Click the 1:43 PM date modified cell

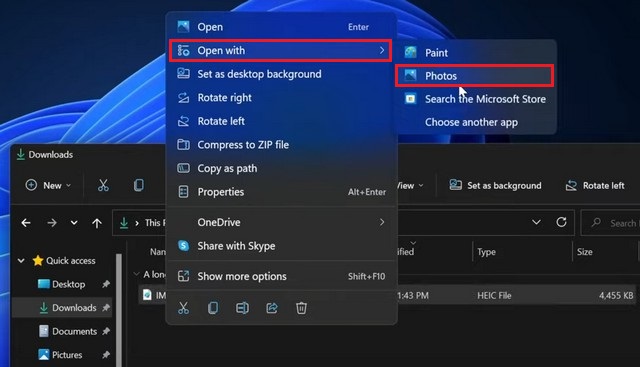coord(413,296)
